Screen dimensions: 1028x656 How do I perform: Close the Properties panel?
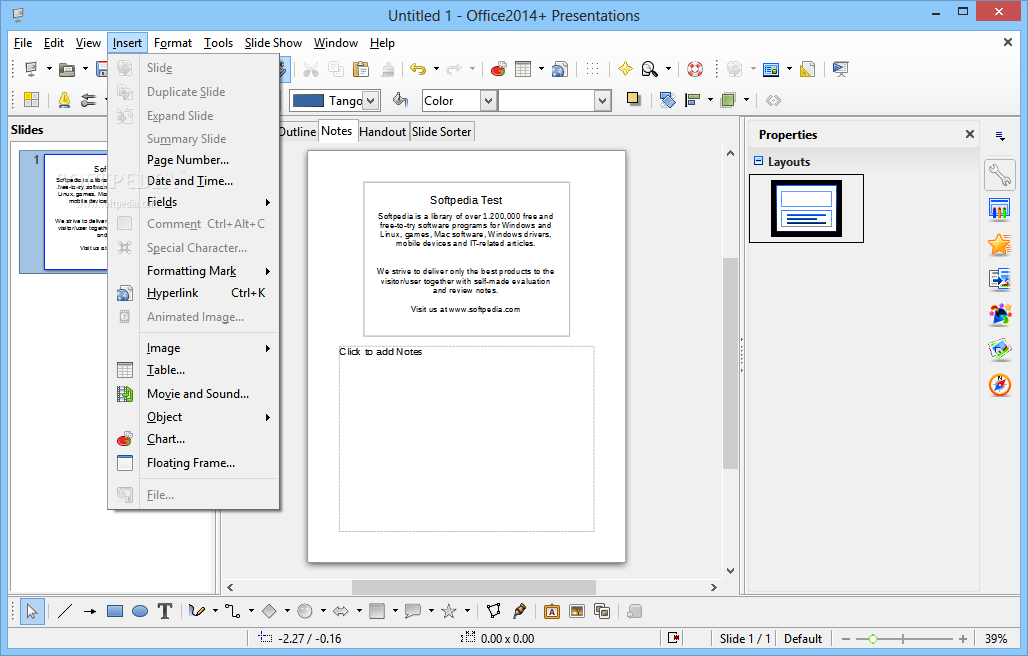[970, 134]
